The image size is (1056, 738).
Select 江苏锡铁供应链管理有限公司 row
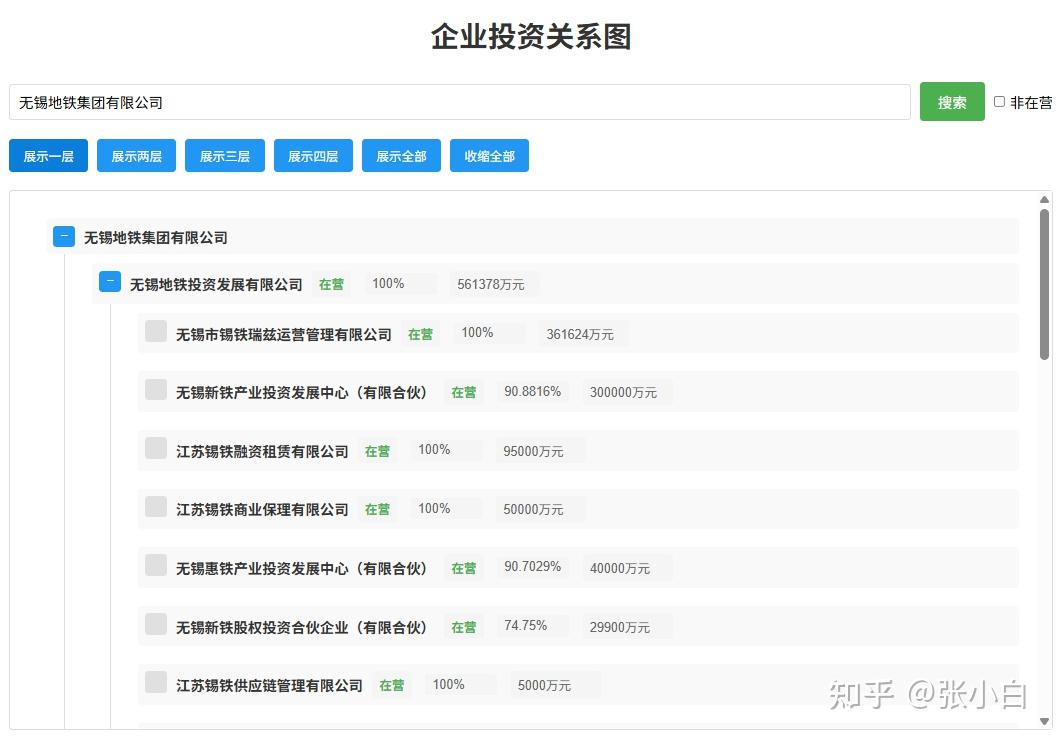point(578,685)
